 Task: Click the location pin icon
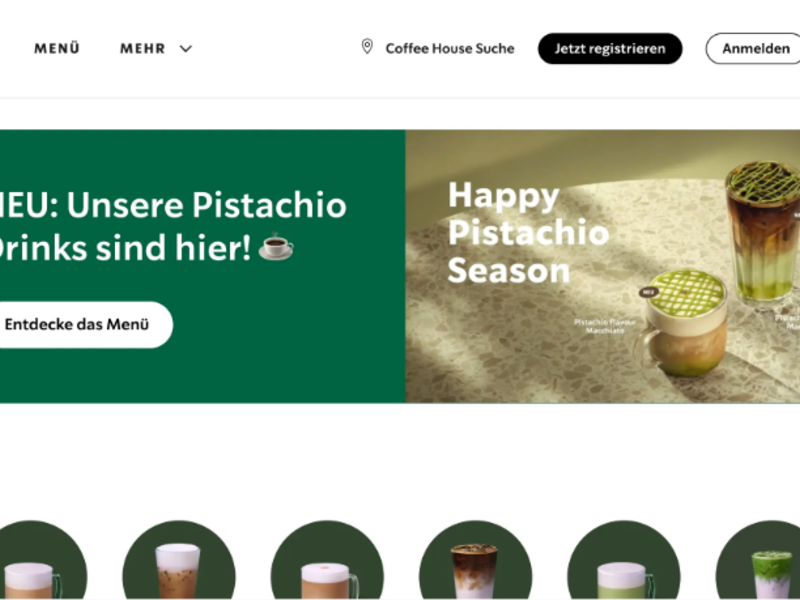[x=367, y=47]
